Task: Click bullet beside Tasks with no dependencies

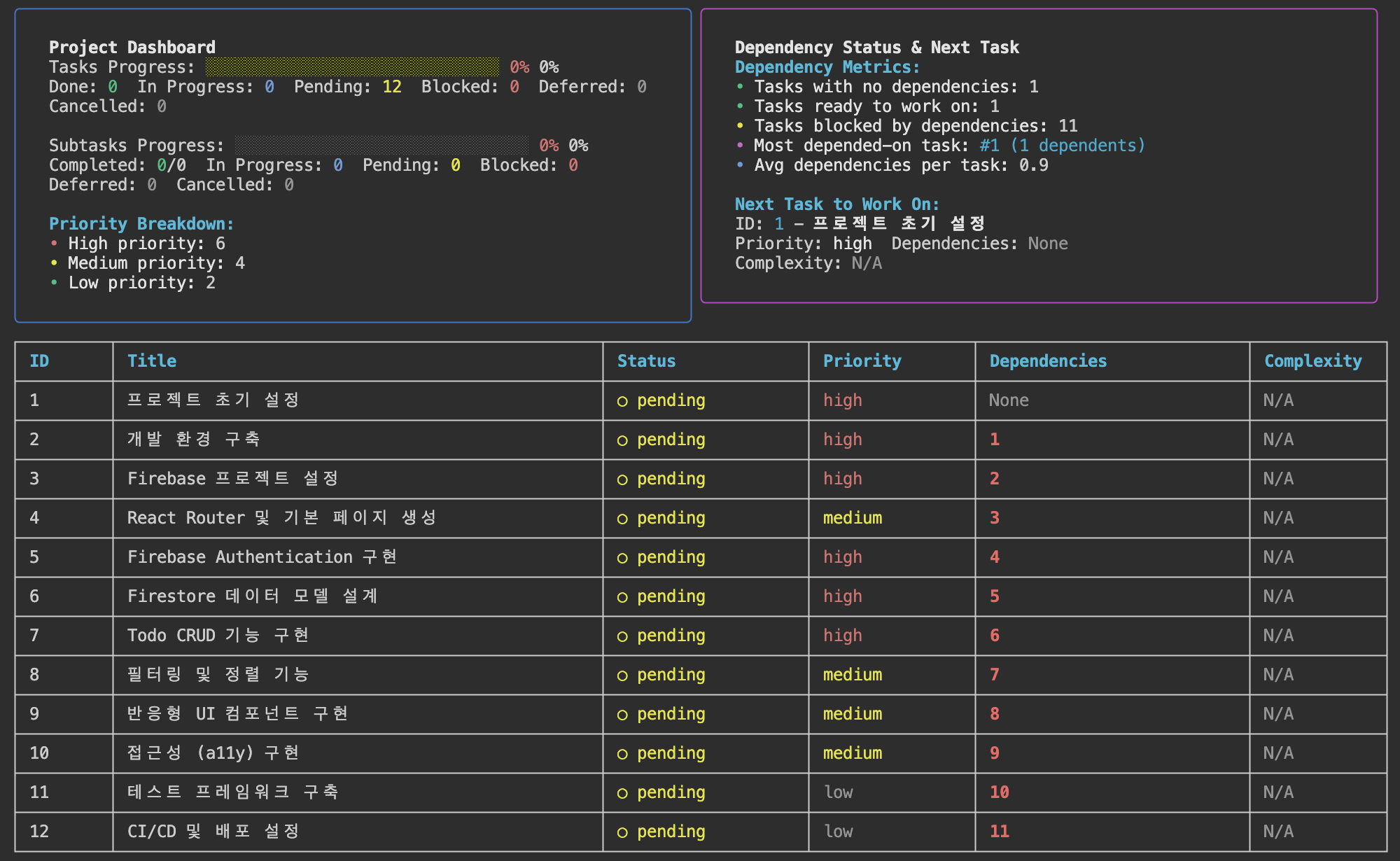Action: point(740,87)
